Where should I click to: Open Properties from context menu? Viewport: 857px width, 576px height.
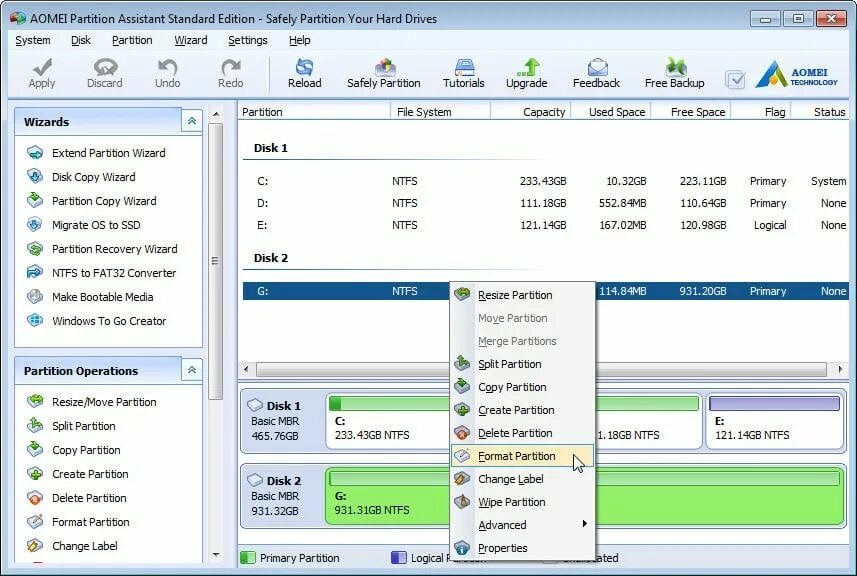point(523,548)
